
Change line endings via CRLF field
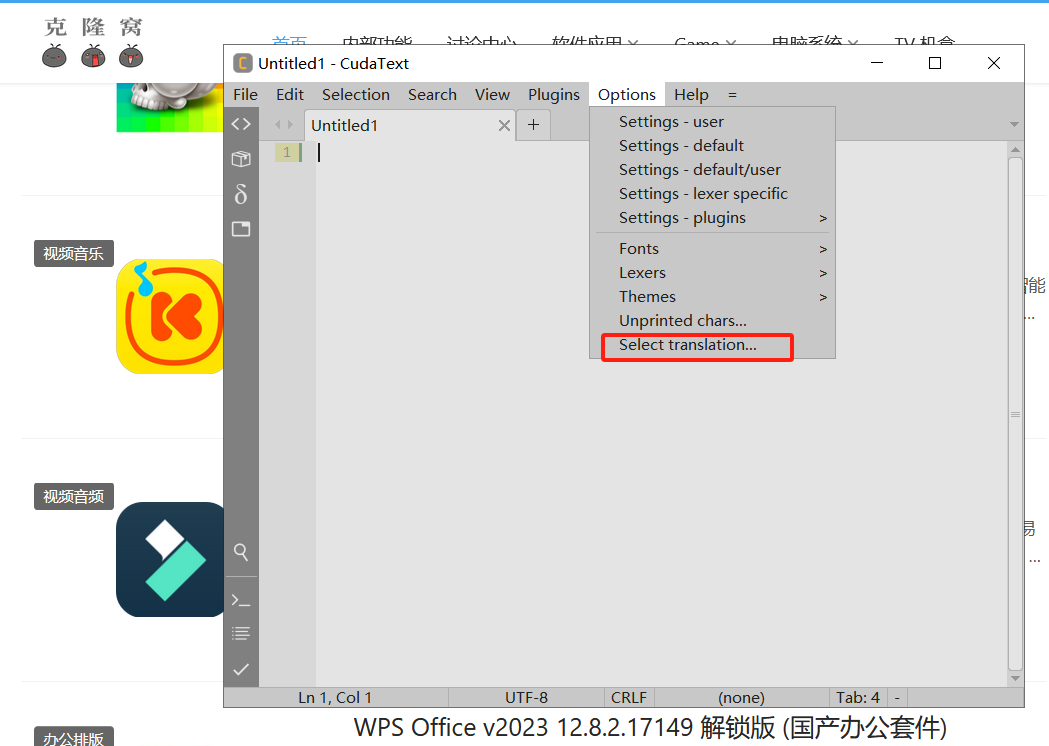point(629,698)
